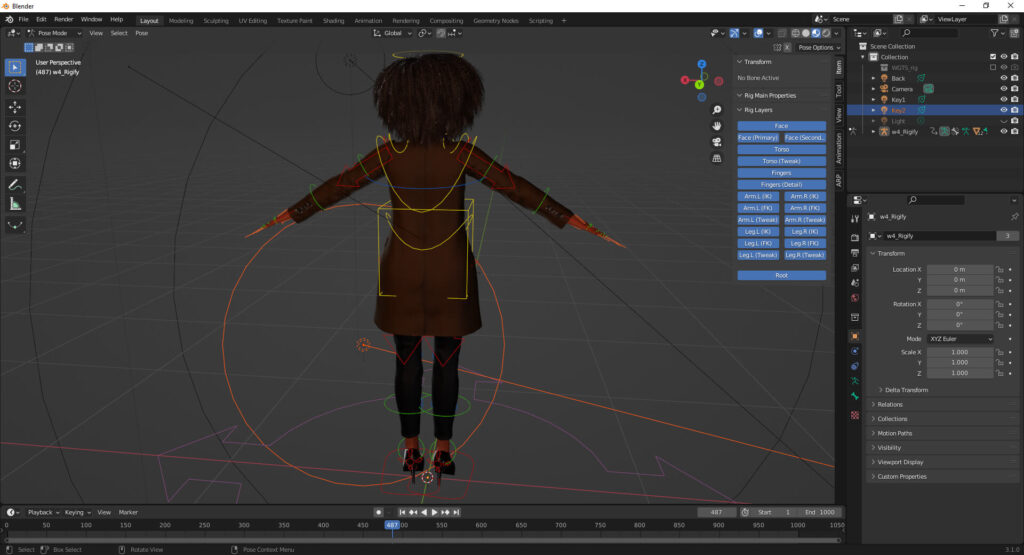Pick the Annotate tool

click(15, 185)
